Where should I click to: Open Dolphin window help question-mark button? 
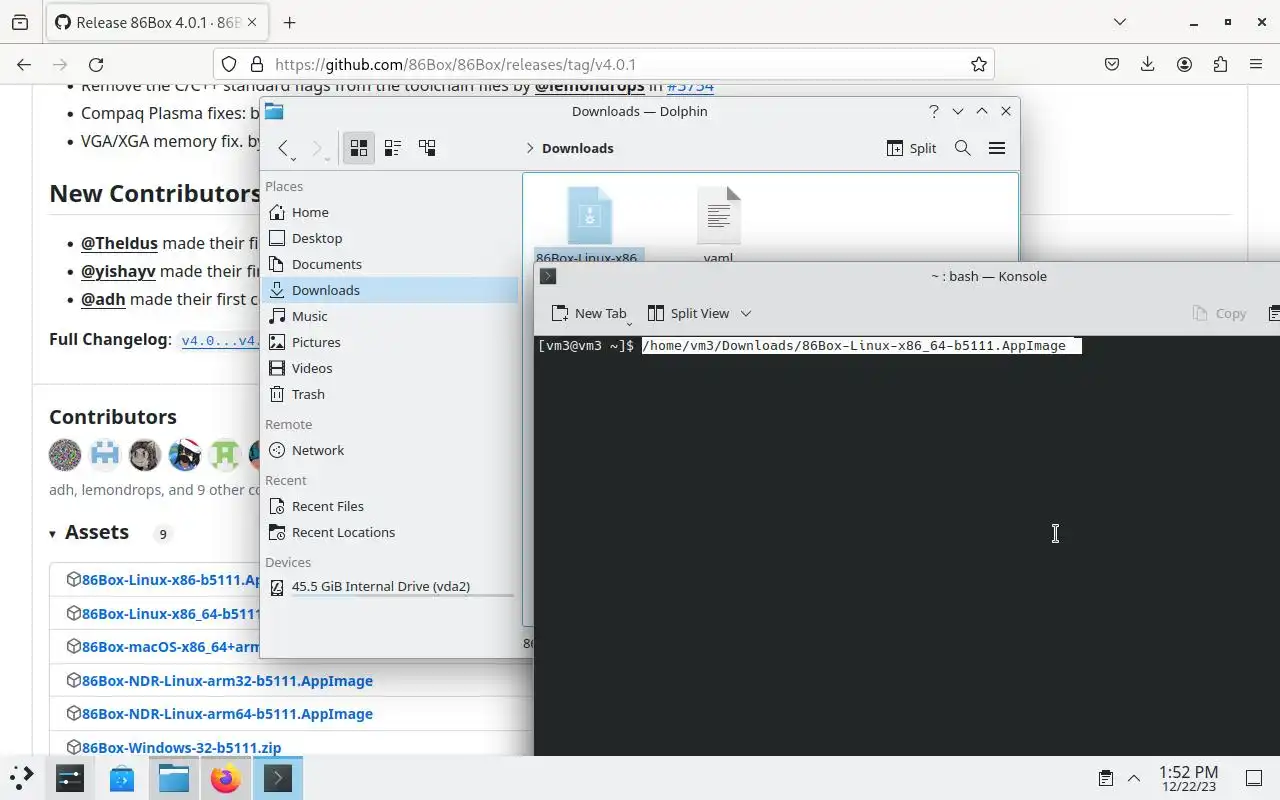[x=934, y=111]
